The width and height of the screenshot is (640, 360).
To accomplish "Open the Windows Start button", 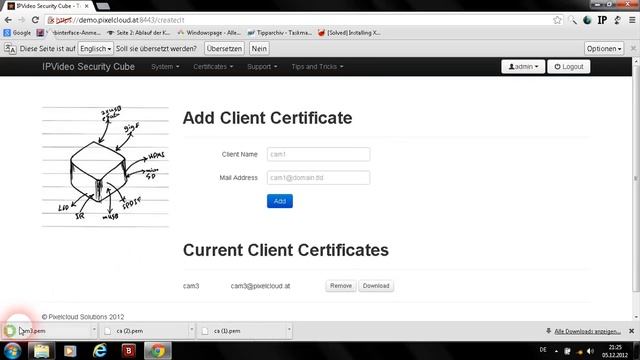I will pyautogui.click(x=12, y=351).
